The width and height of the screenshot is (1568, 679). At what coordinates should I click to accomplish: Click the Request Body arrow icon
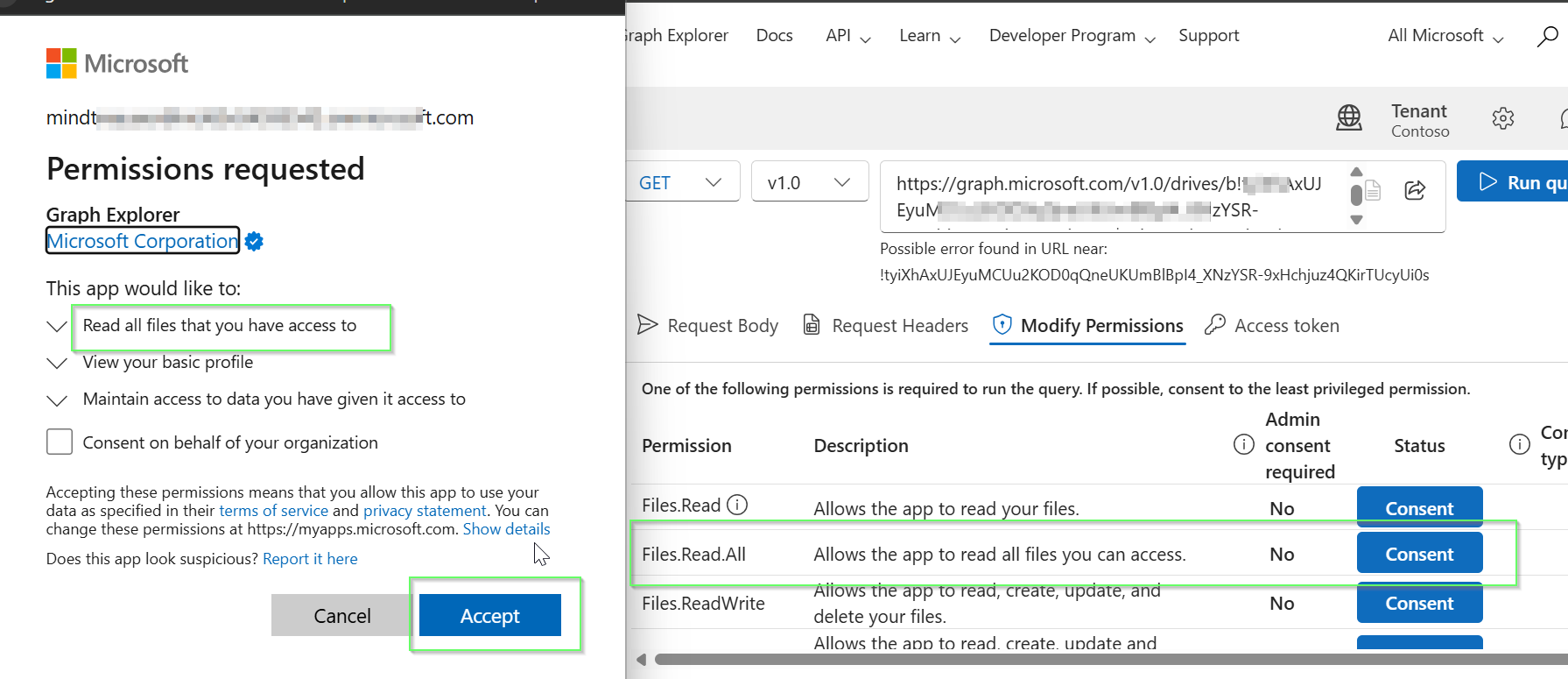tap(647, 325)
